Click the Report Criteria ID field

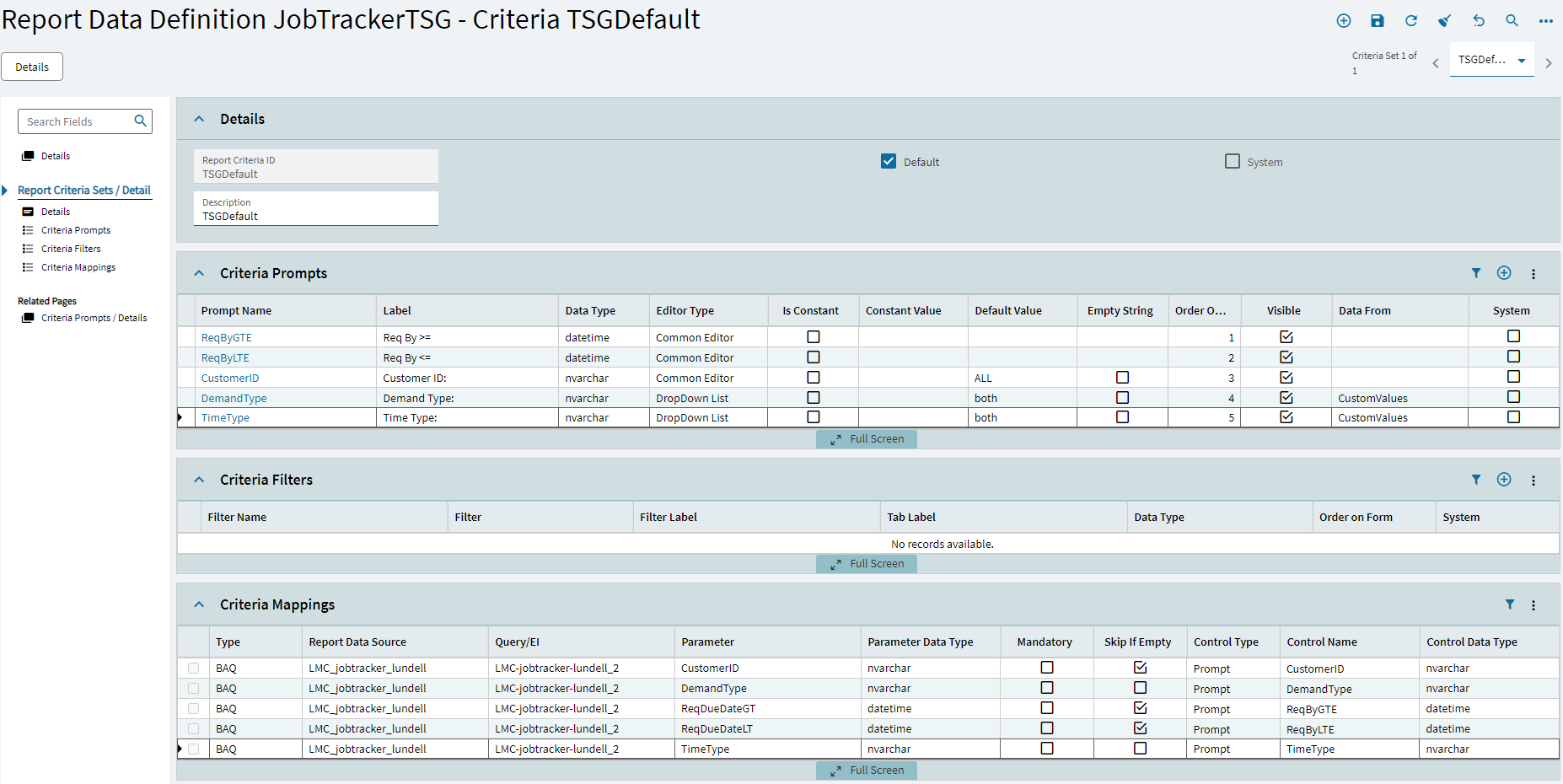316,167
